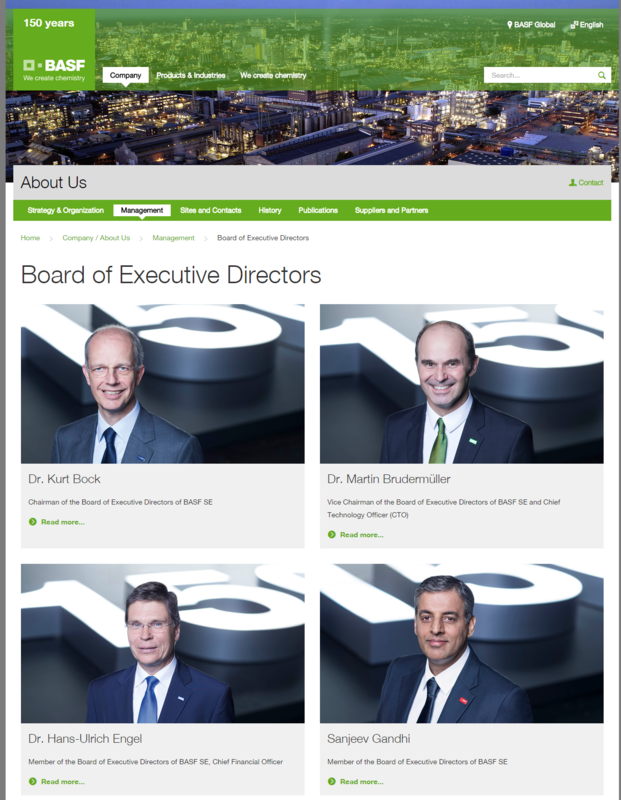
Task: Open the Products & Industries menu
Action: 191,75
